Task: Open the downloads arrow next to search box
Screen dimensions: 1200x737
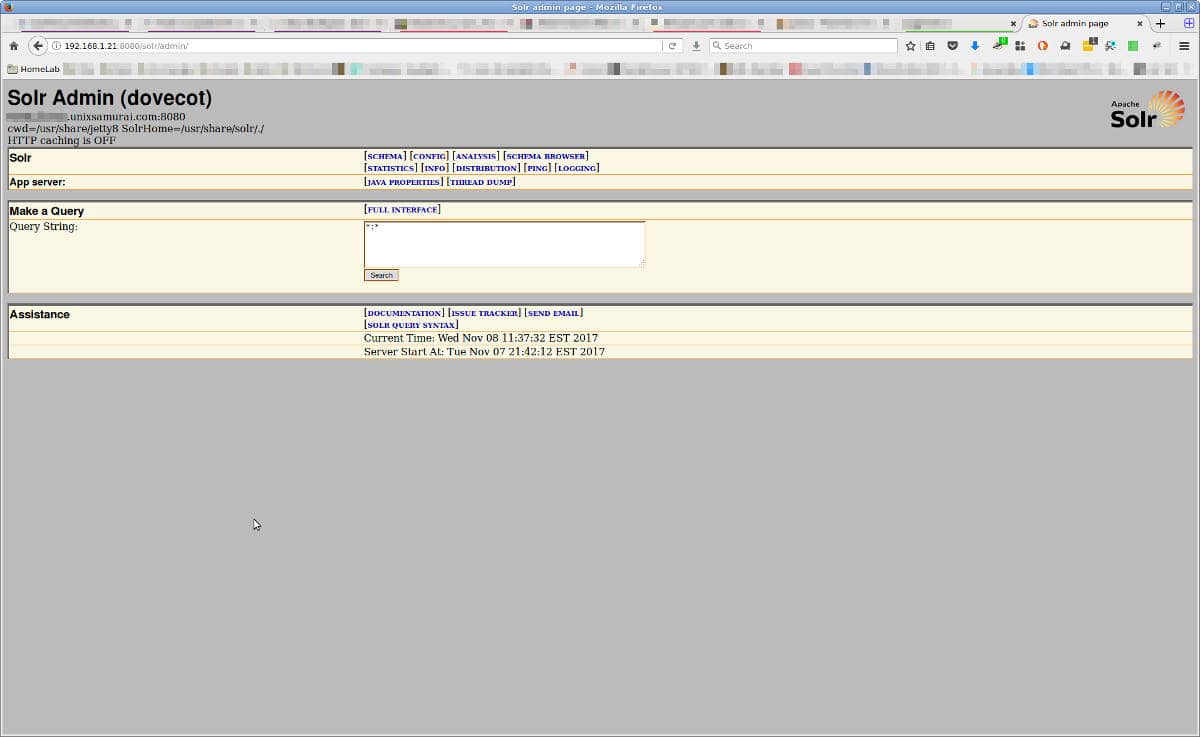Action: pyautogui.click(x=696, y=46)
